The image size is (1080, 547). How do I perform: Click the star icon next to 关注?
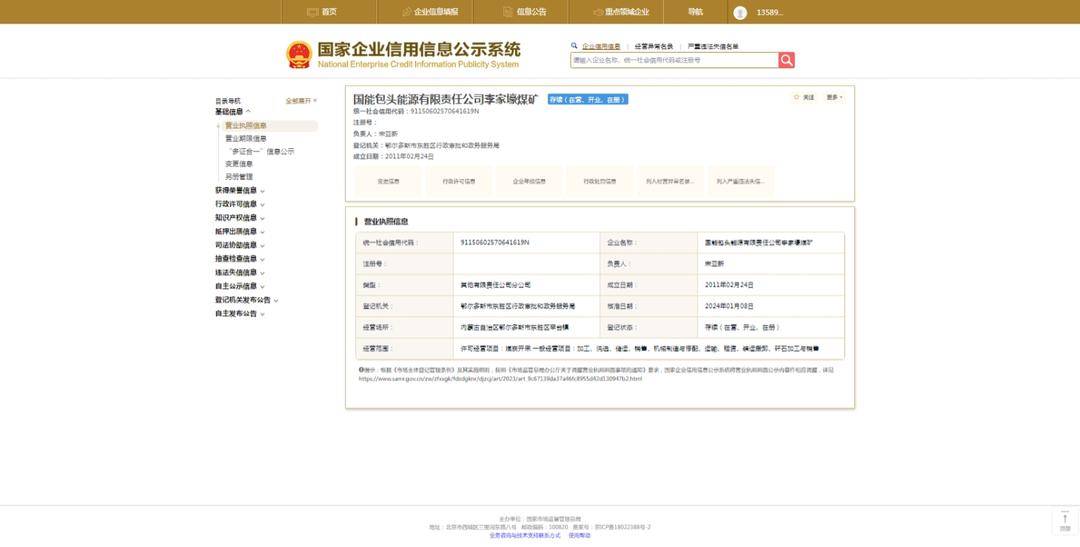coord(797,97)
